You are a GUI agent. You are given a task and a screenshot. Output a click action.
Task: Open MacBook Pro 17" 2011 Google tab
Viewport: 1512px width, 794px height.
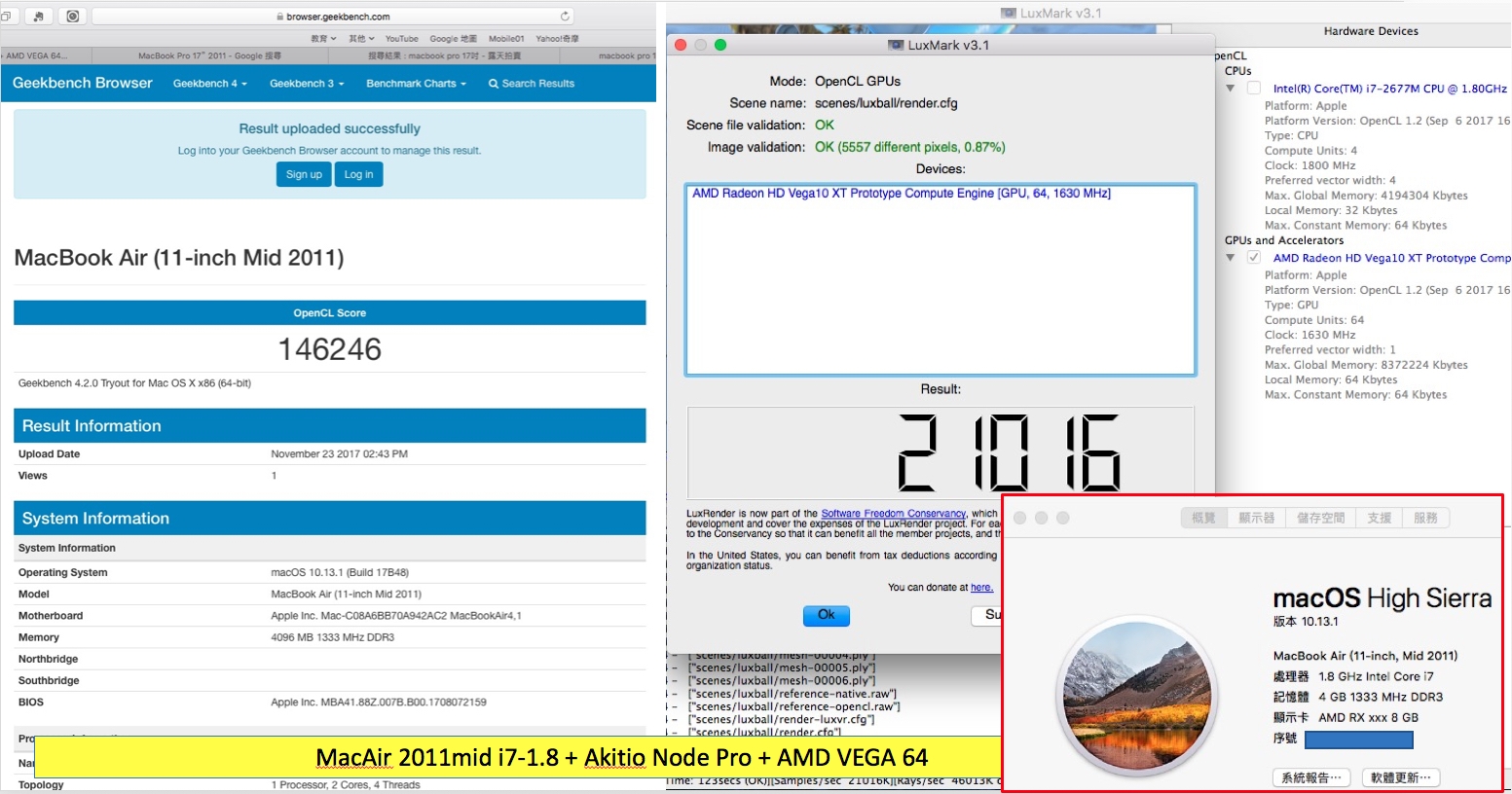click(209, 55)
